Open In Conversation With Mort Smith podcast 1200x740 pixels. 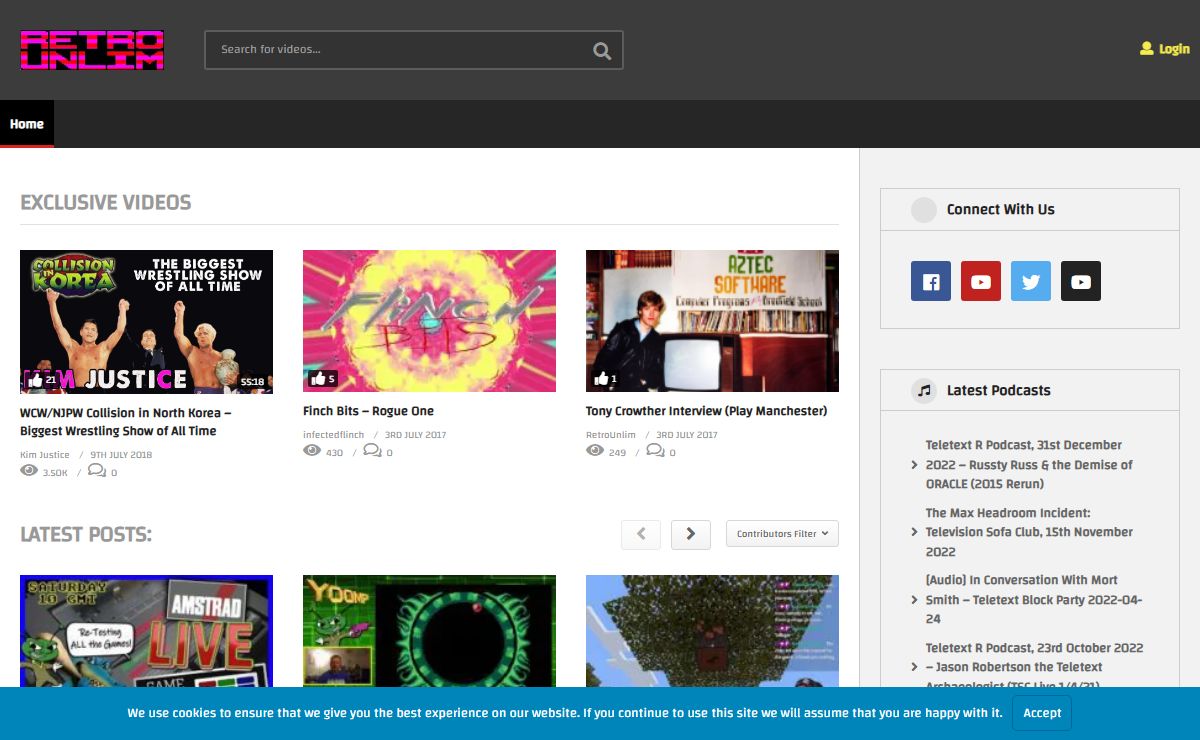pos(1034,599)
